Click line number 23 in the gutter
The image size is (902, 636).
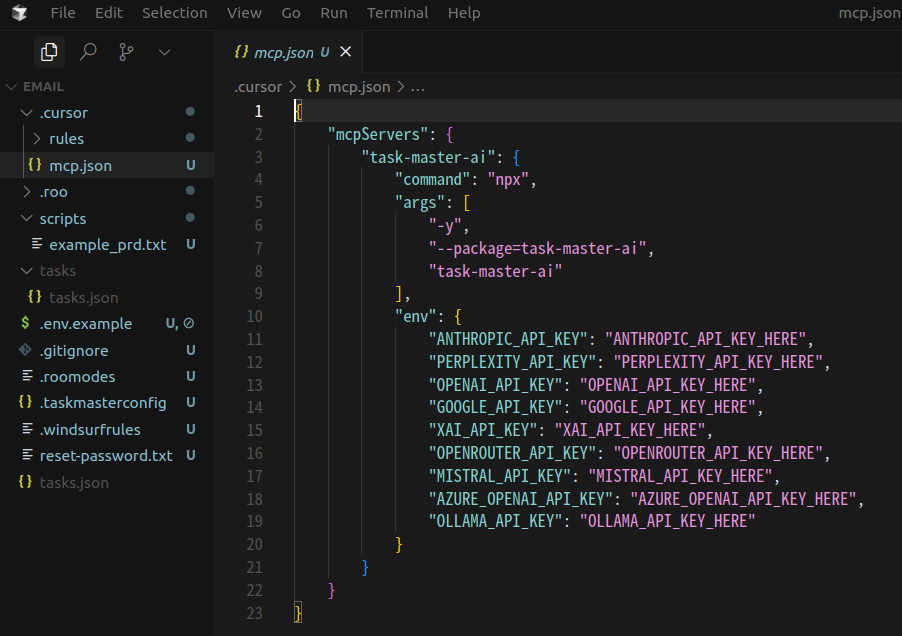[x=254, y=613]
